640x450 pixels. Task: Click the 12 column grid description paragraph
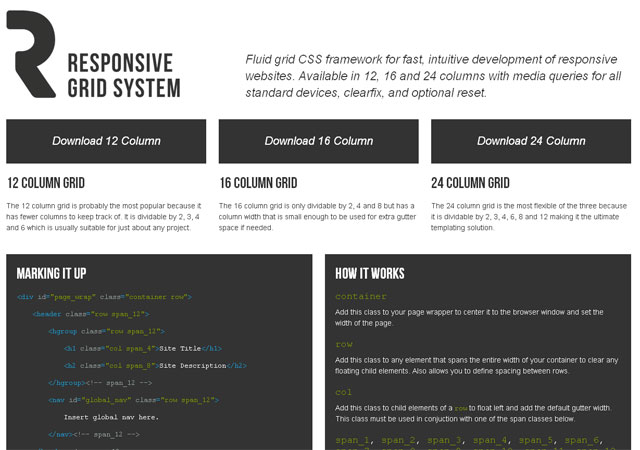tap(104, 217)
